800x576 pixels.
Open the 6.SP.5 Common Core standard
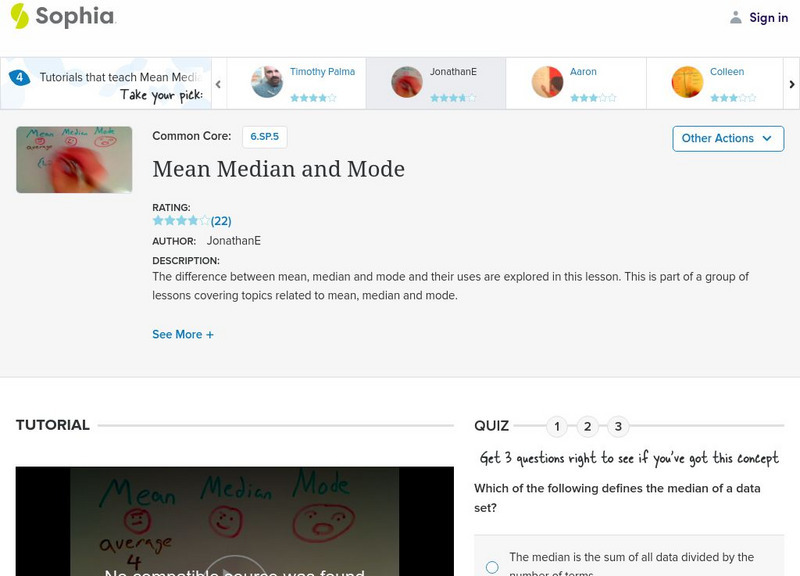click(x=265, y=134)
